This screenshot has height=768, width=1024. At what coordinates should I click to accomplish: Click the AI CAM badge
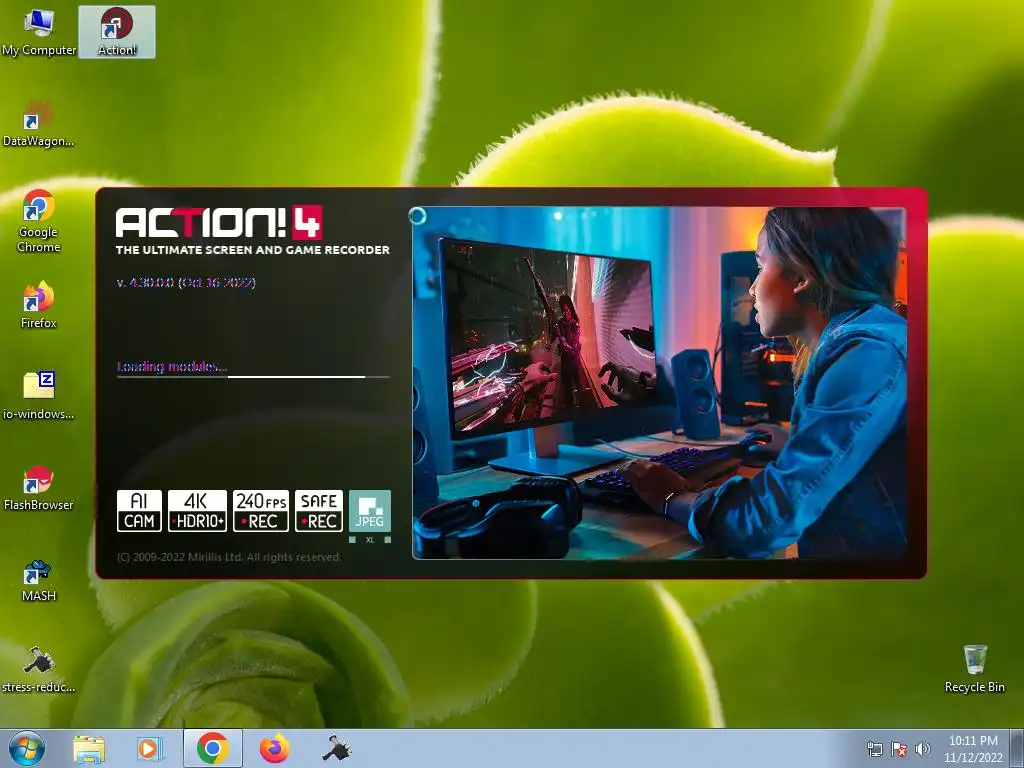tap(139, 511)
